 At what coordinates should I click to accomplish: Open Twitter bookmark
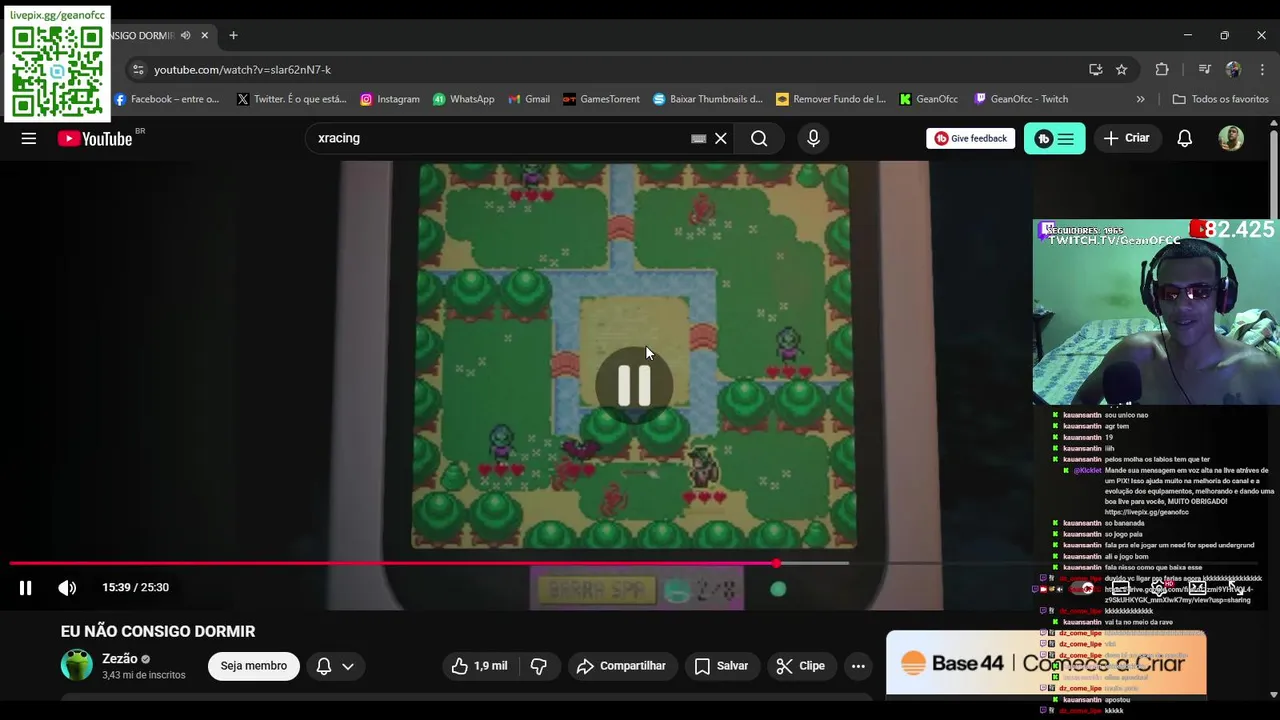tap(292, 99)
